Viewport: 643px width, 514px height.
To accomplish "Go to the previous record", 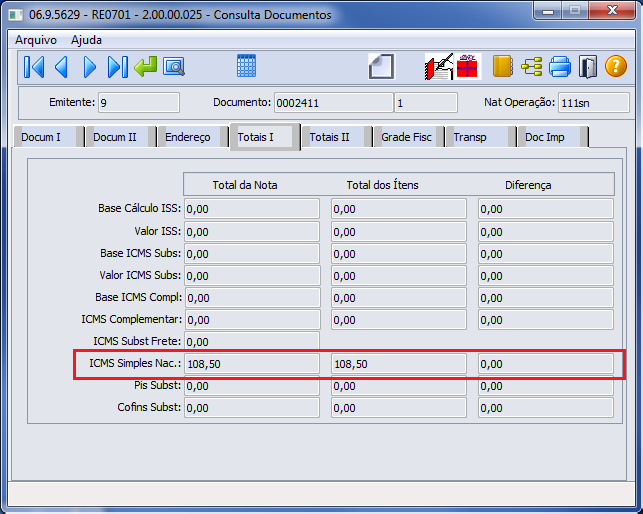I will [62, 67].
